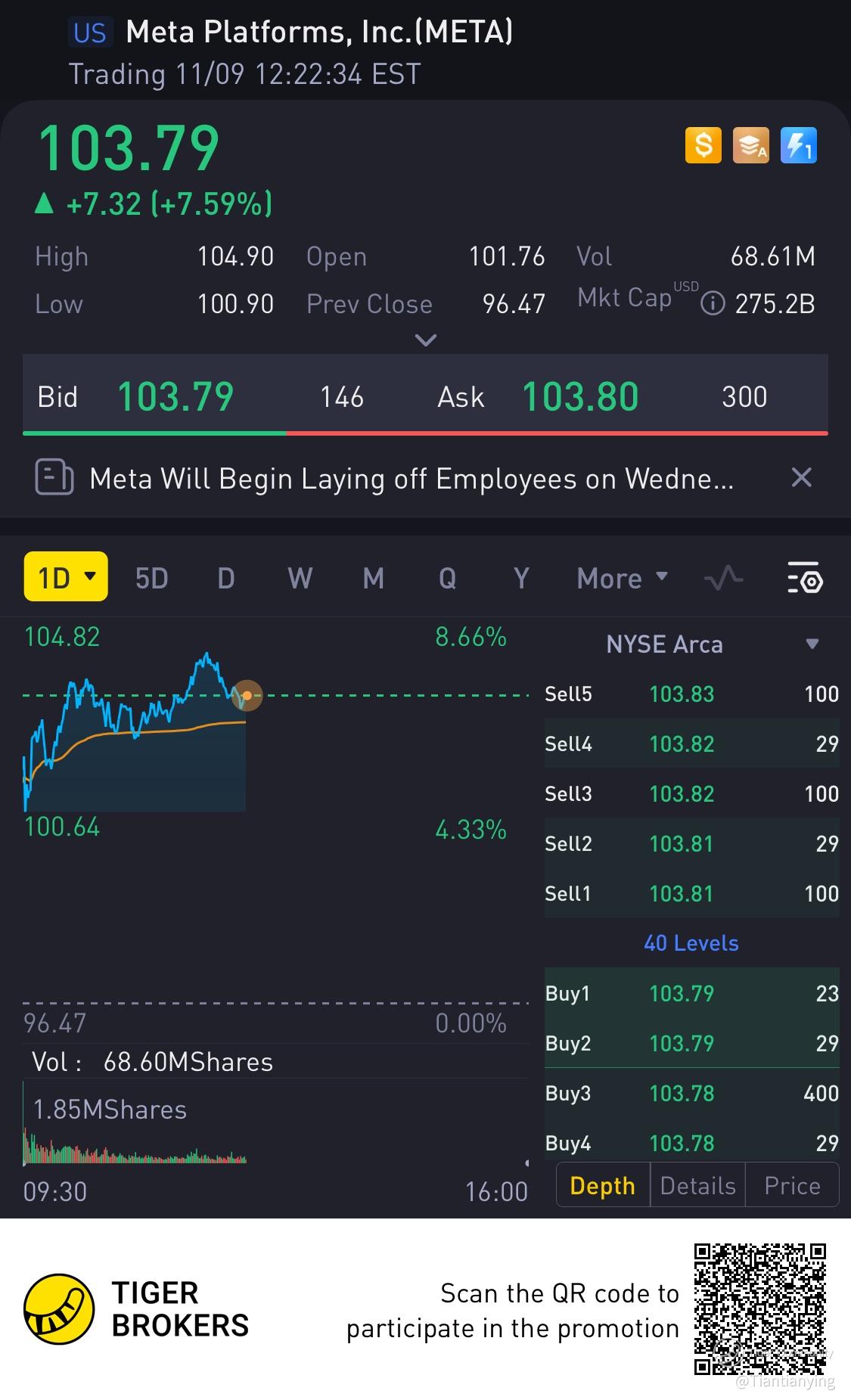
Task: Tap the orange stacked layers badge icon
Action: (750, 145)
